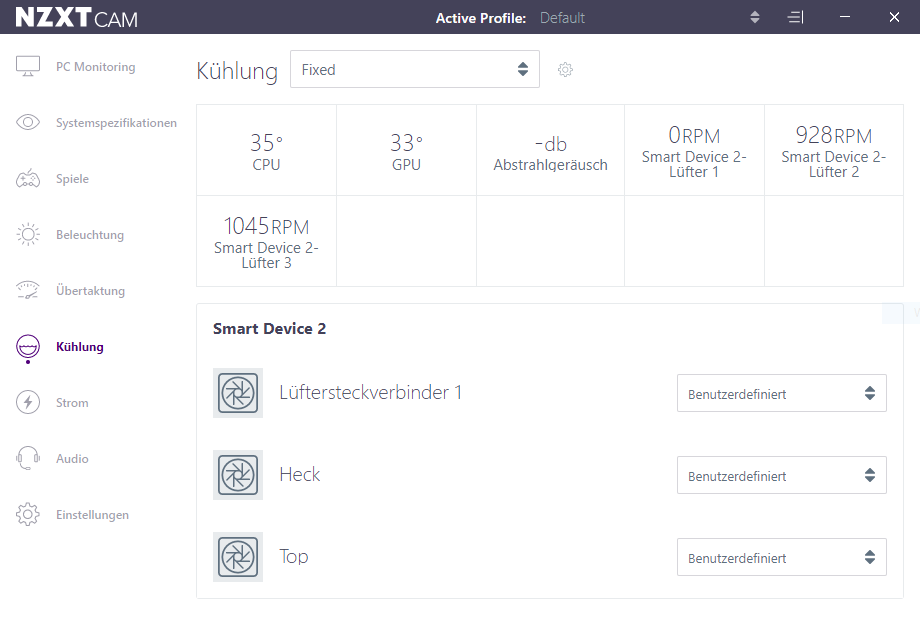Open PC Monitoring monitor icon
920x640 pixels.
click(28, 66)
